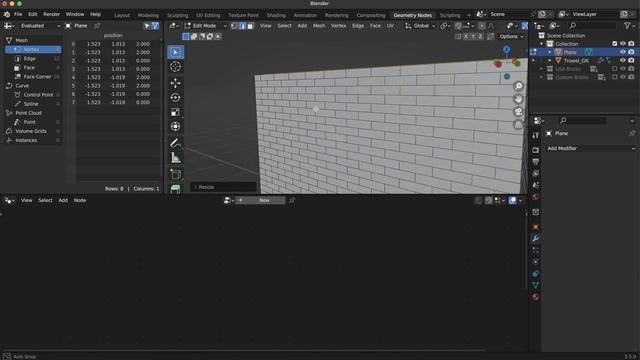This screenshot has height=360, width=640.
Task: Open the Scene properties tab
Action: (x=536, y=185)
